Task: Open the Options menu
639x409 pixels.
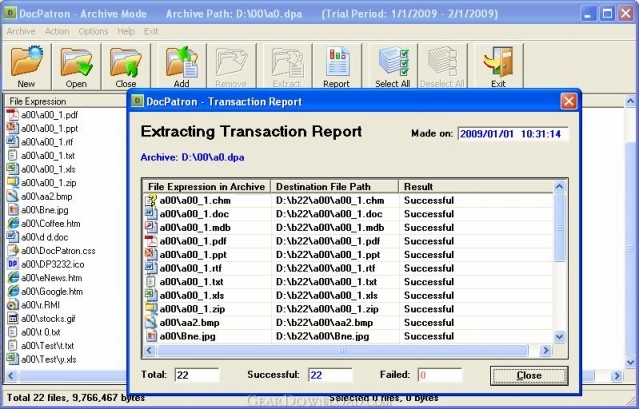Action: pos(93,31)
